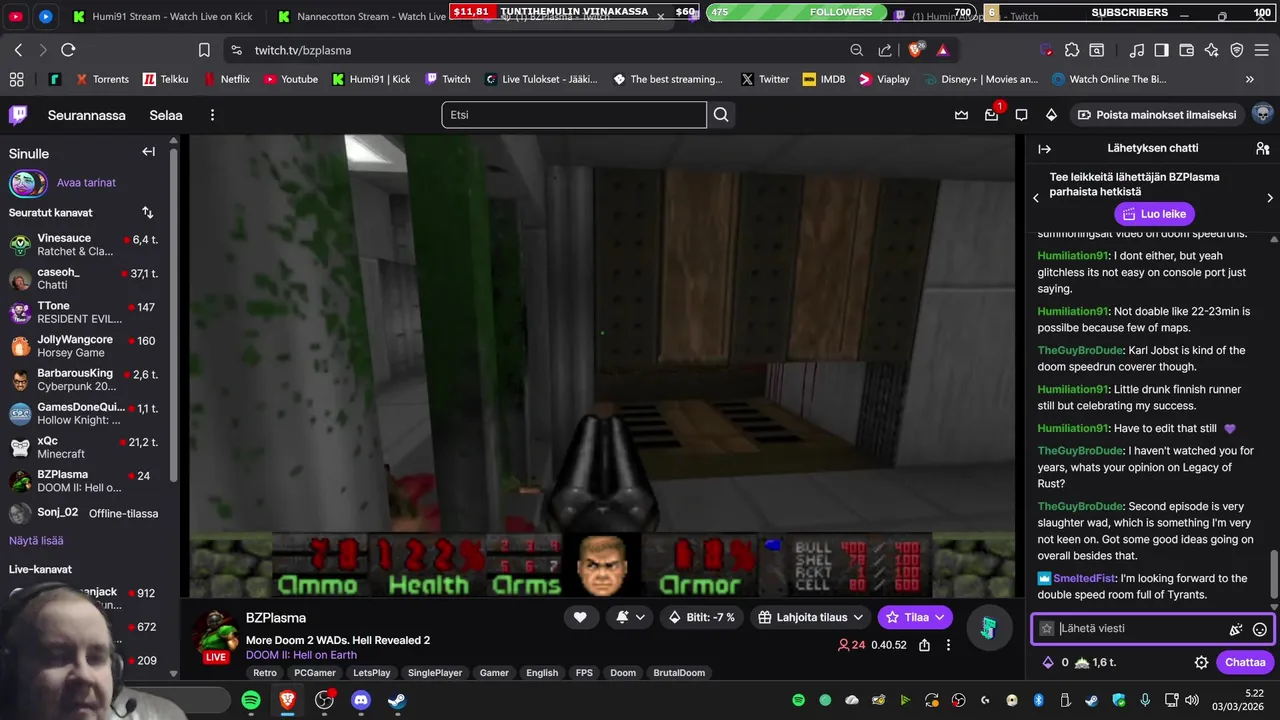Open the Netflix bookmark
1280x720 pixels.
pos(227,79)
